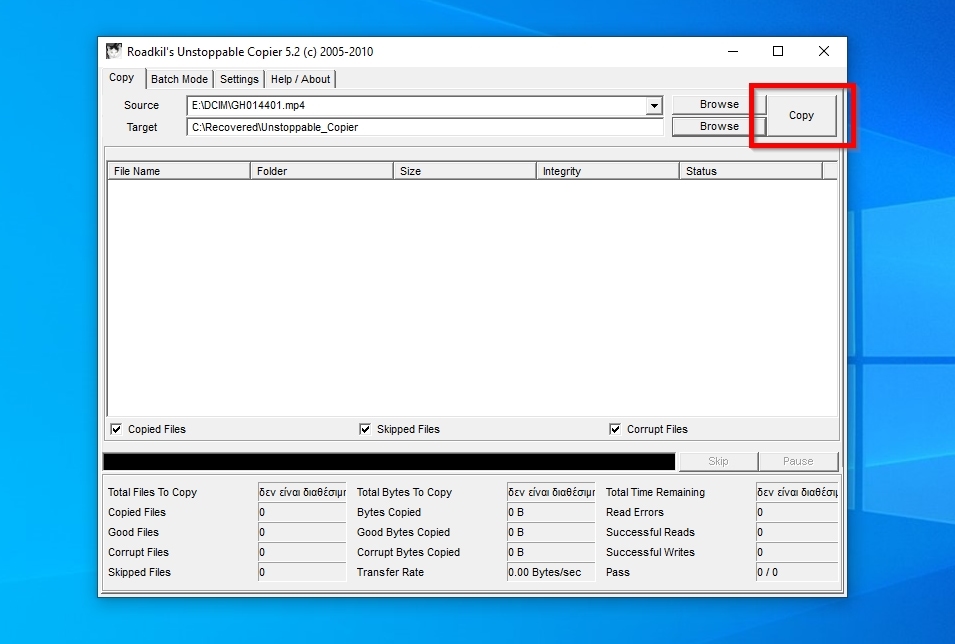The height and width of the screenshot is (644, 955).
Task: Click the Read Errors value
Action: click(x=797, y=512)
